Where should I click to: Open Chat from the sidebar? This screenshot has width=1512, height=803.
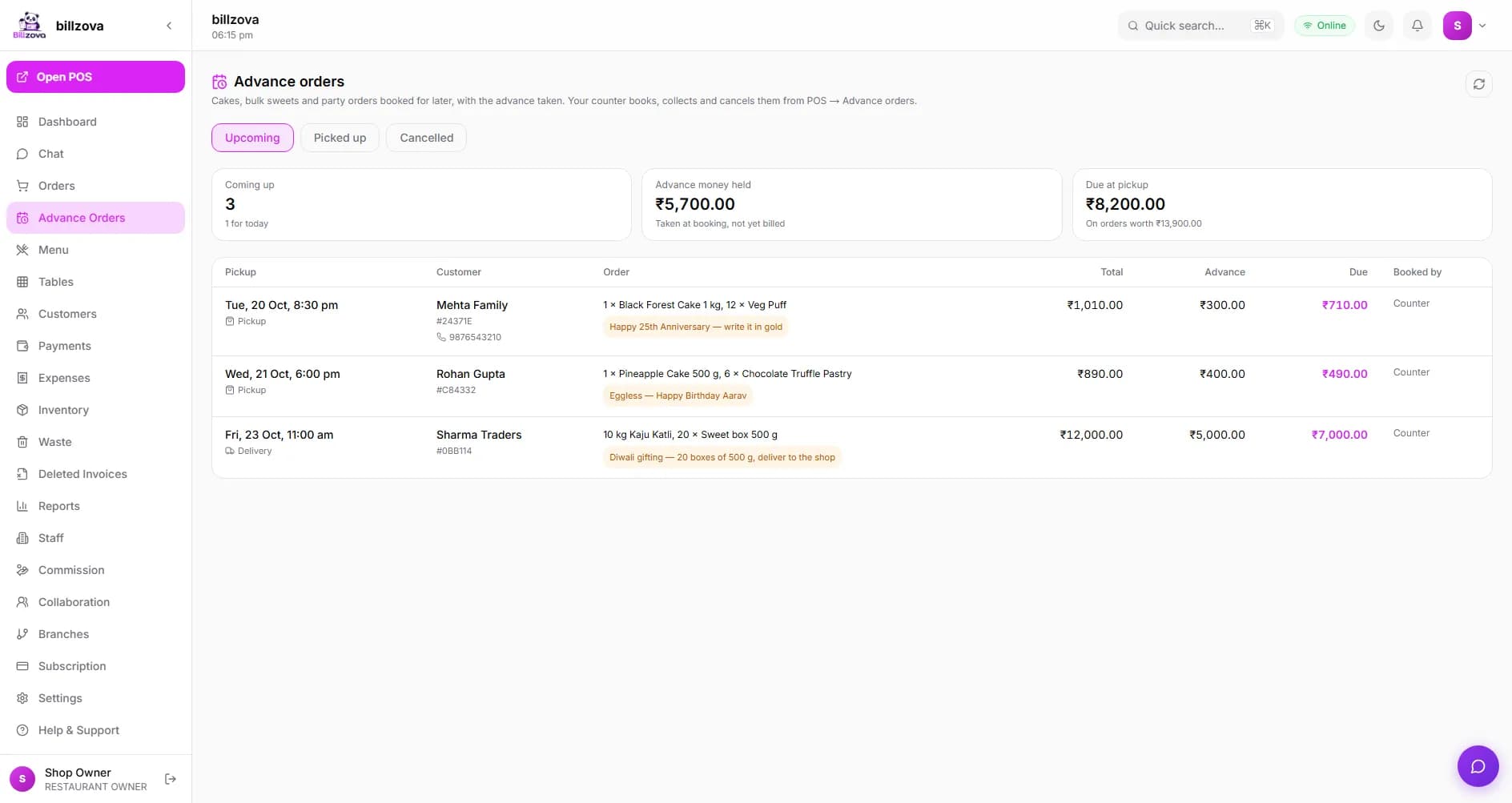tap(95, 154)
